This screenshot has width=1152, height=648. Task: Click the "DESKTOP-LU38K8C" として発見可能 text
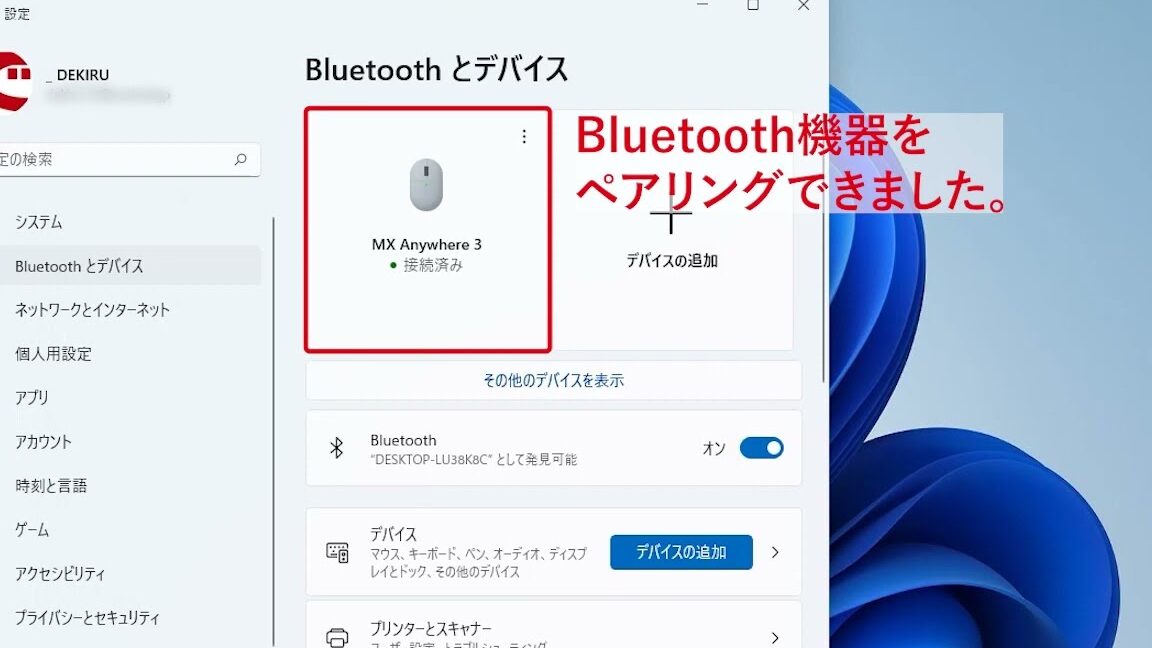pos(474,460)
